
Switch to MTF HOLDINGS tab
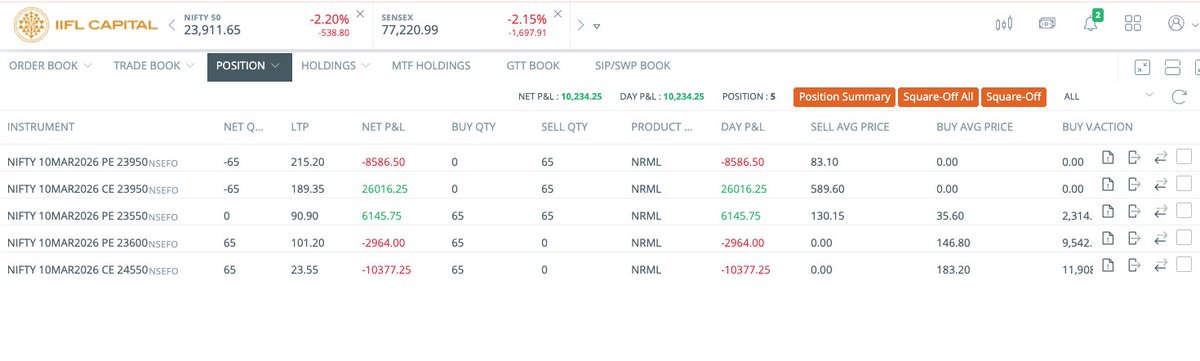click(430, 66)
